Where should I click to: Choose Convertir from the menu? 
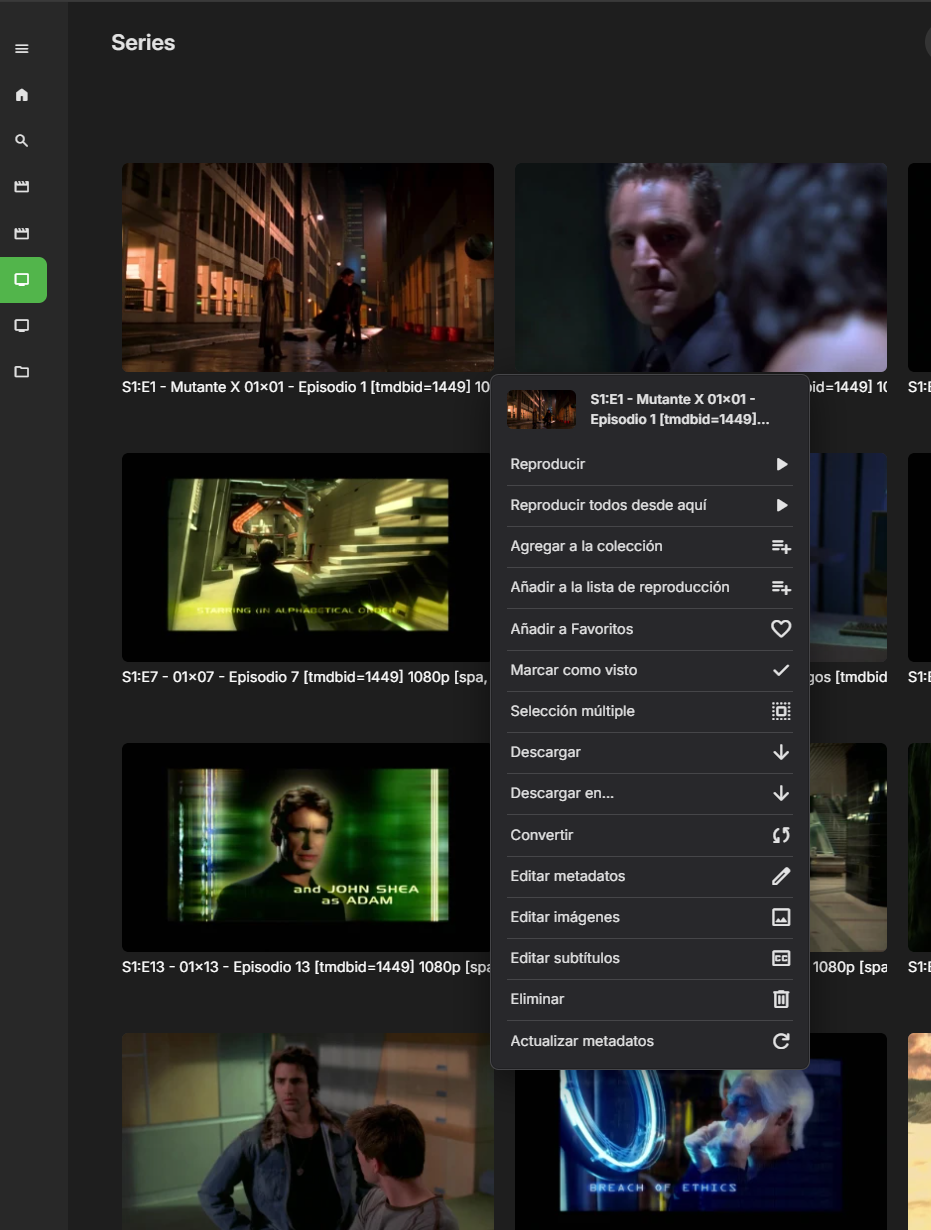[541, 835]
